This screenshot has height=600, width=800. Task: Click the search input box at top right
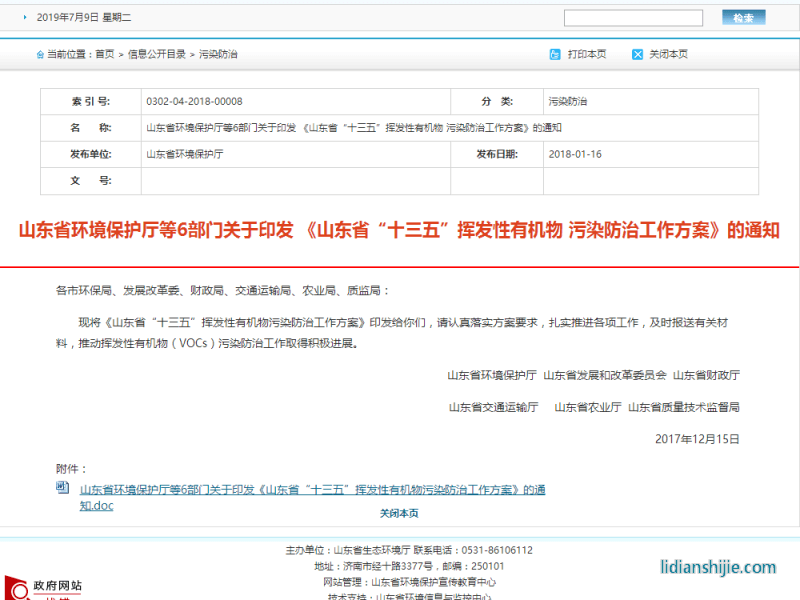click(634, 17)
